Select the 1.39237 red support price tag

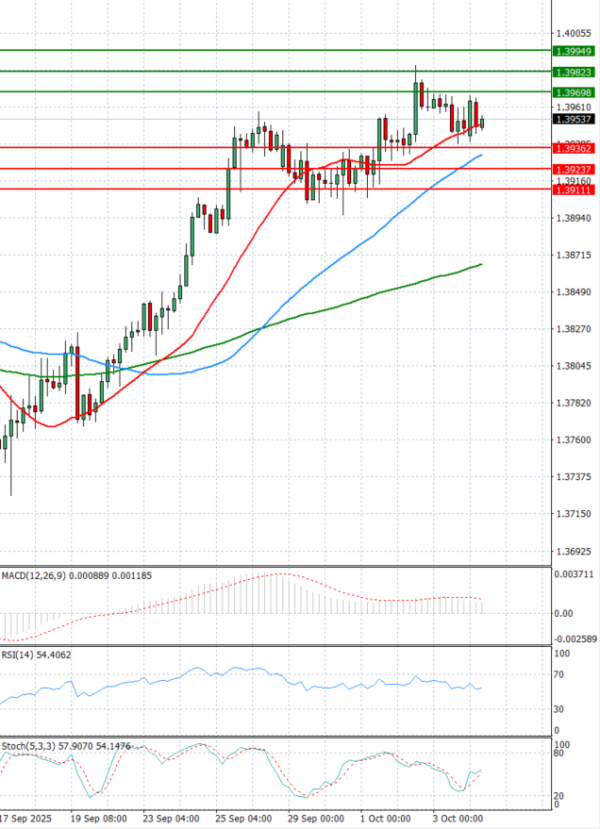tap(574, 169)
